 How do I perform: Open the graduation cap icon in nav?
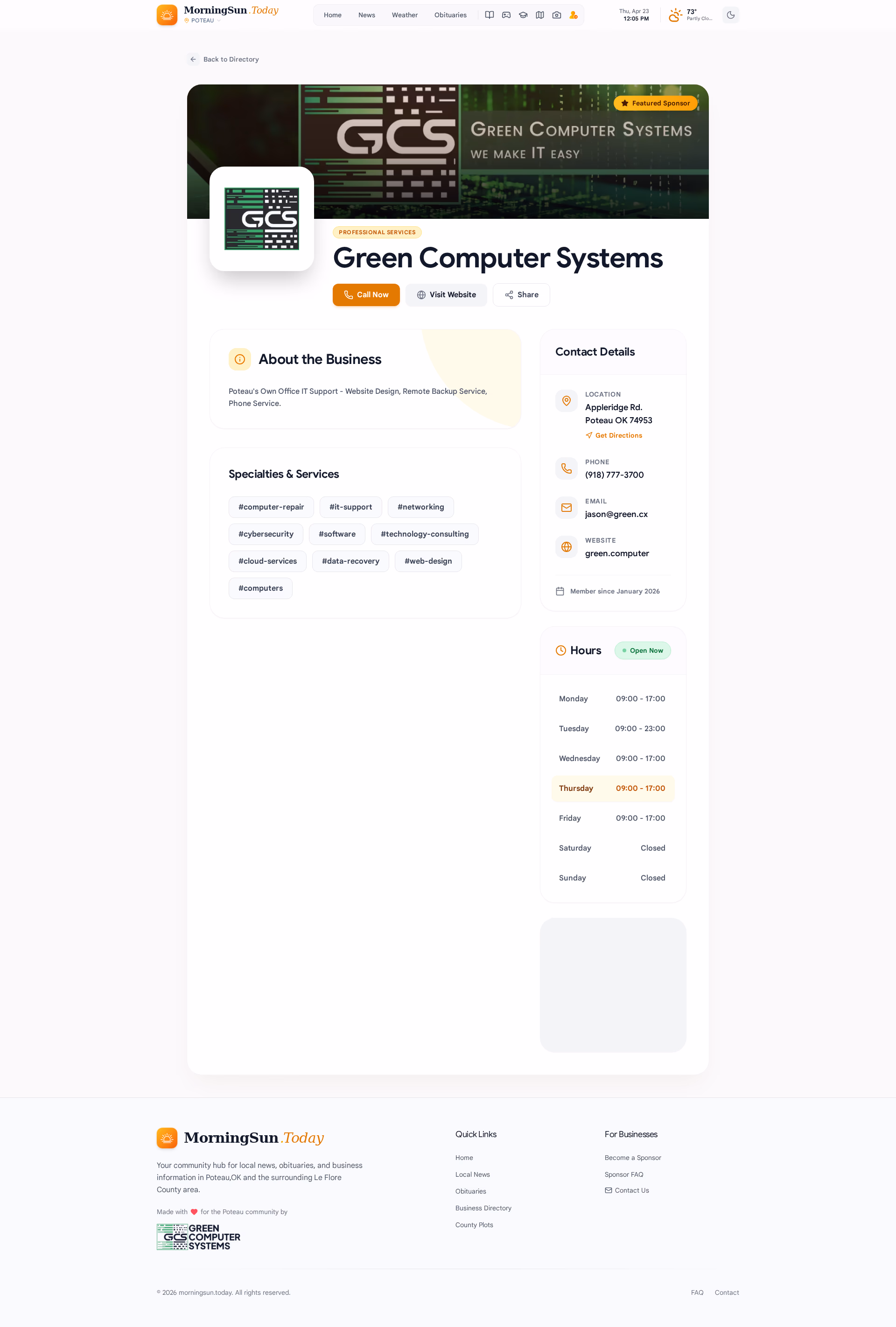pyautogui.click(x=523, y=15)
